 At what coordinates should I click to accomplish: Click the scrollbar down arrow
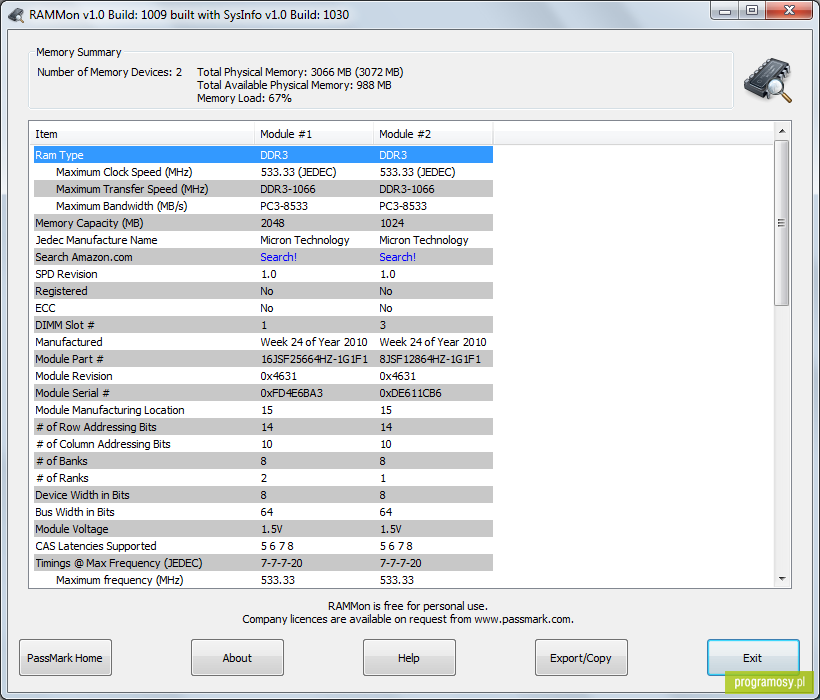(782, 579)
